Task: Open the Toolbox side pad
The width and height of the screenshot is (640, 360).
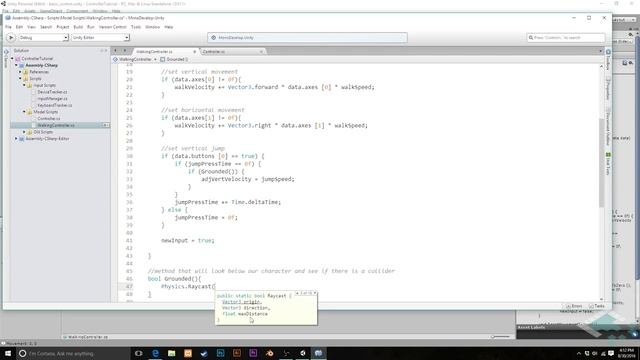Action: click(x=608, y=60)
